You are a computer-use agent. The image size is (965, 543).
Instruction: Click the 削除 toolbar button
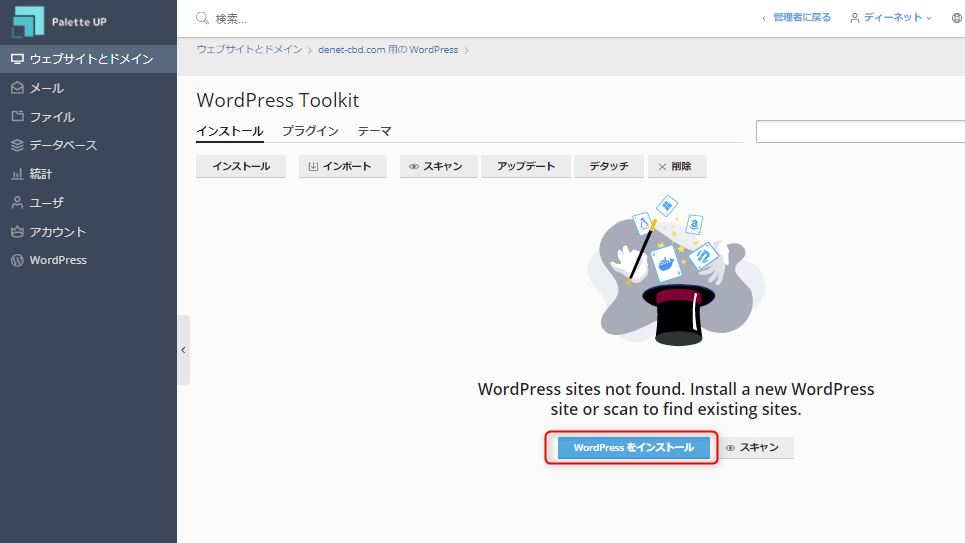[x=677, y=166]
